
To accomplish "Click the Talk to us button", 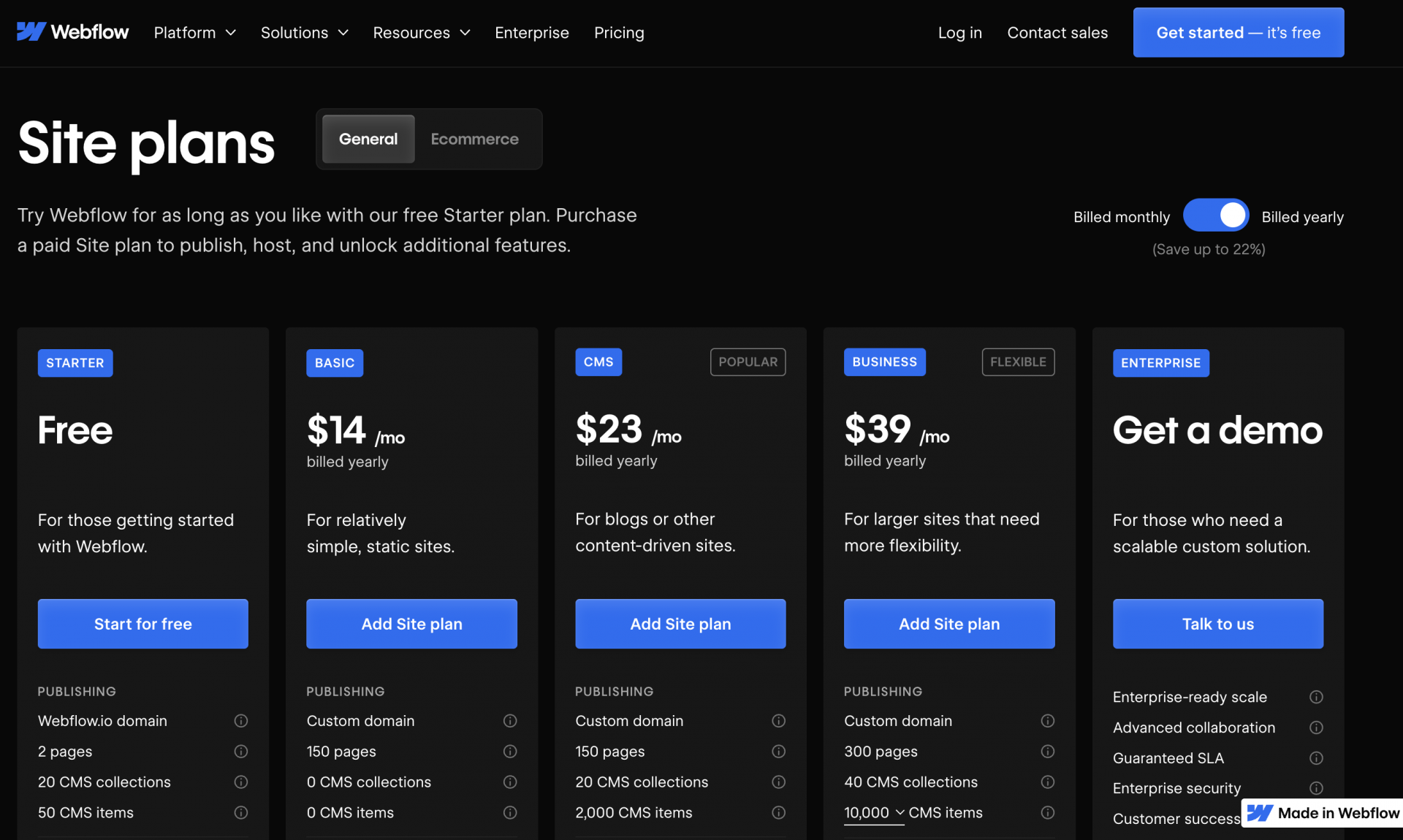I will pos(1218,624).
